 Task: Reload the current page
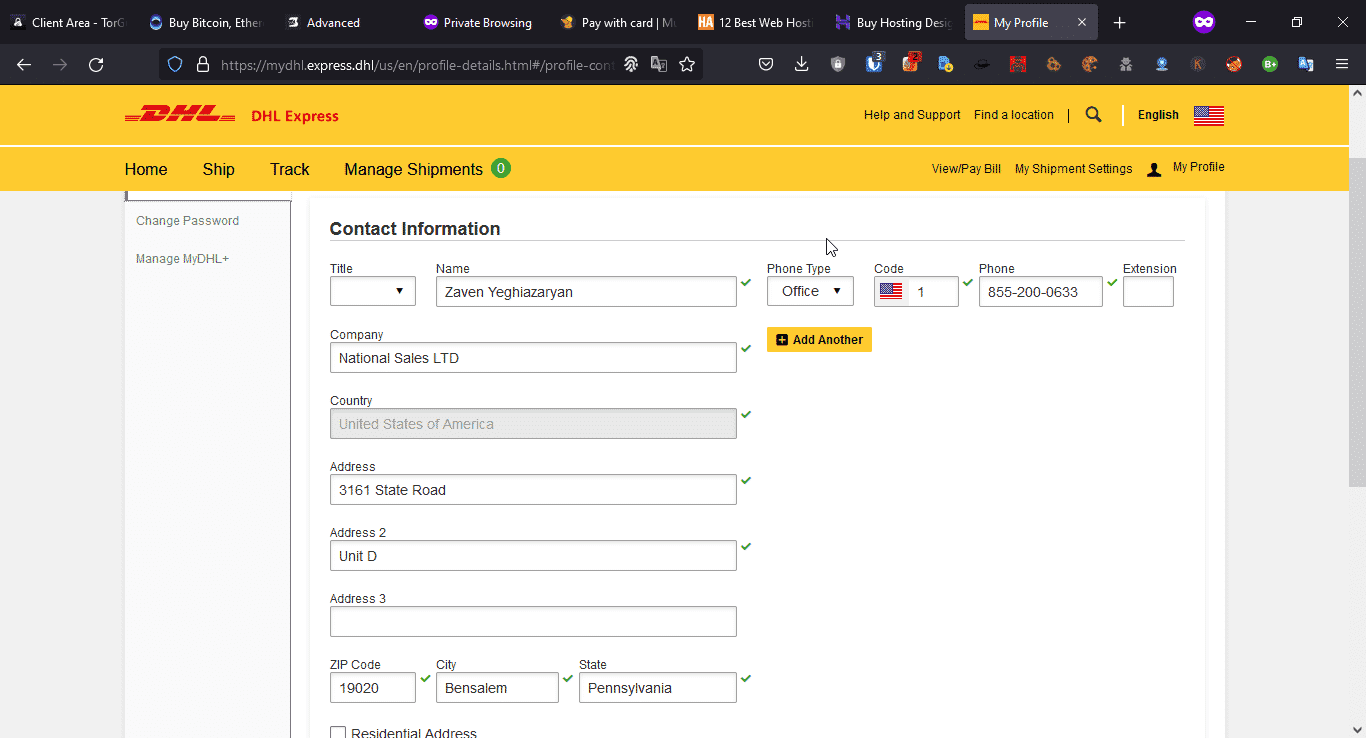[96, 64]
